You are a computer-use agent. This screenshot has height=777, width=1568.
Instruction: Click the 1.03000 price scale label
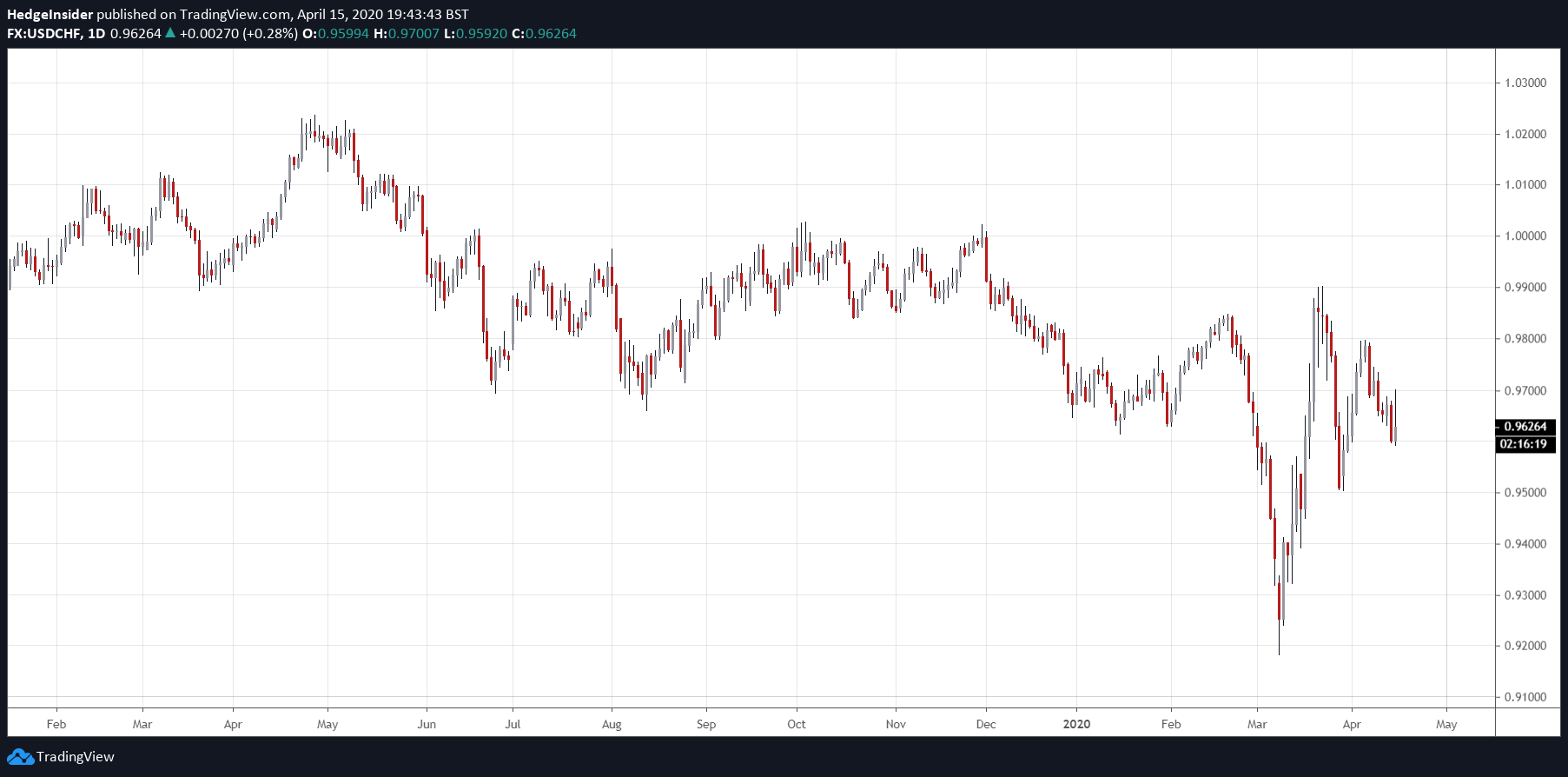[x=1525, y=83]
